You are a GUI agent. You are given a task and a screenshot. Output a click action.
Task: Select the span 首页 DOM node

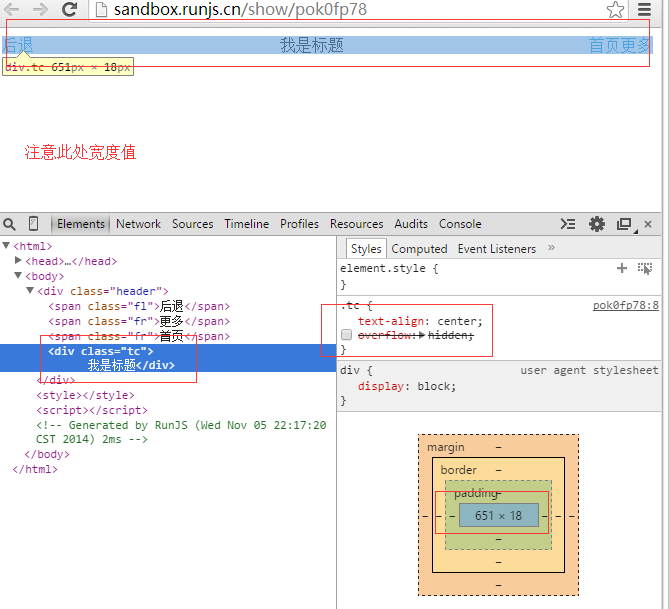(139, 336)
